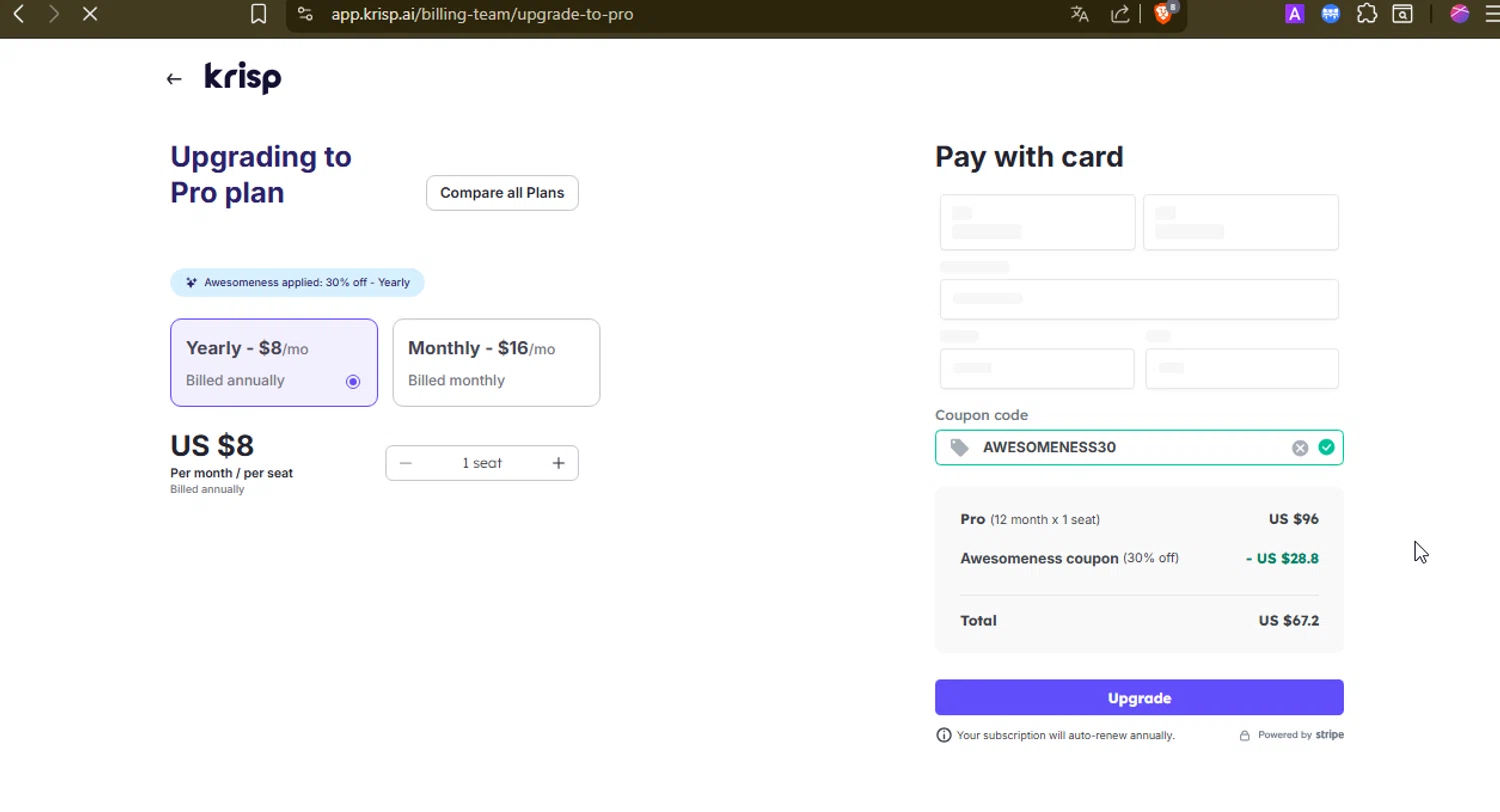Click the lock icon near Stripe
This screenshot has width=1500, height=812.
[1244, 735]
